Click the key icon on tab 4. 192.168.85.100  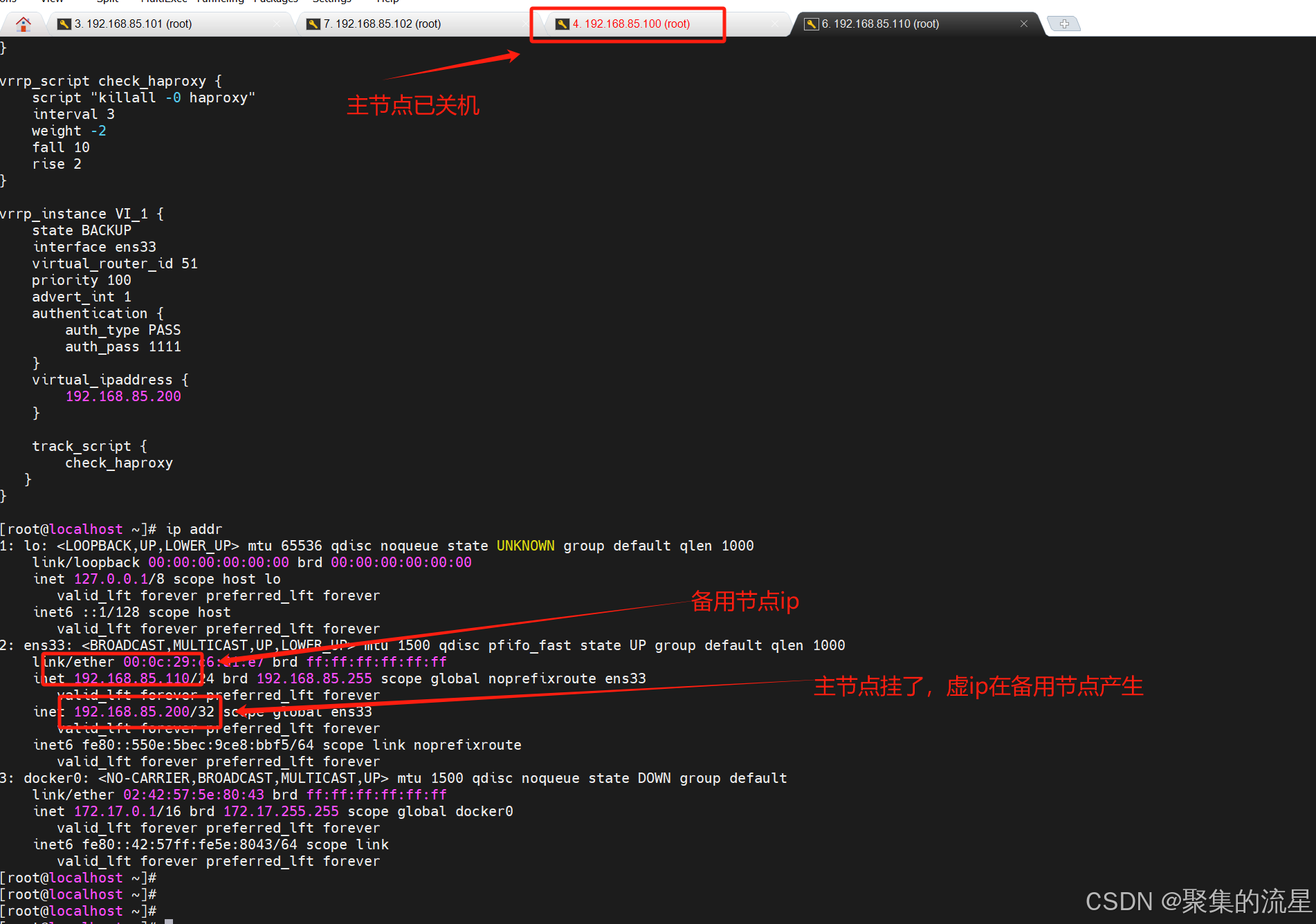pos(561,24)
